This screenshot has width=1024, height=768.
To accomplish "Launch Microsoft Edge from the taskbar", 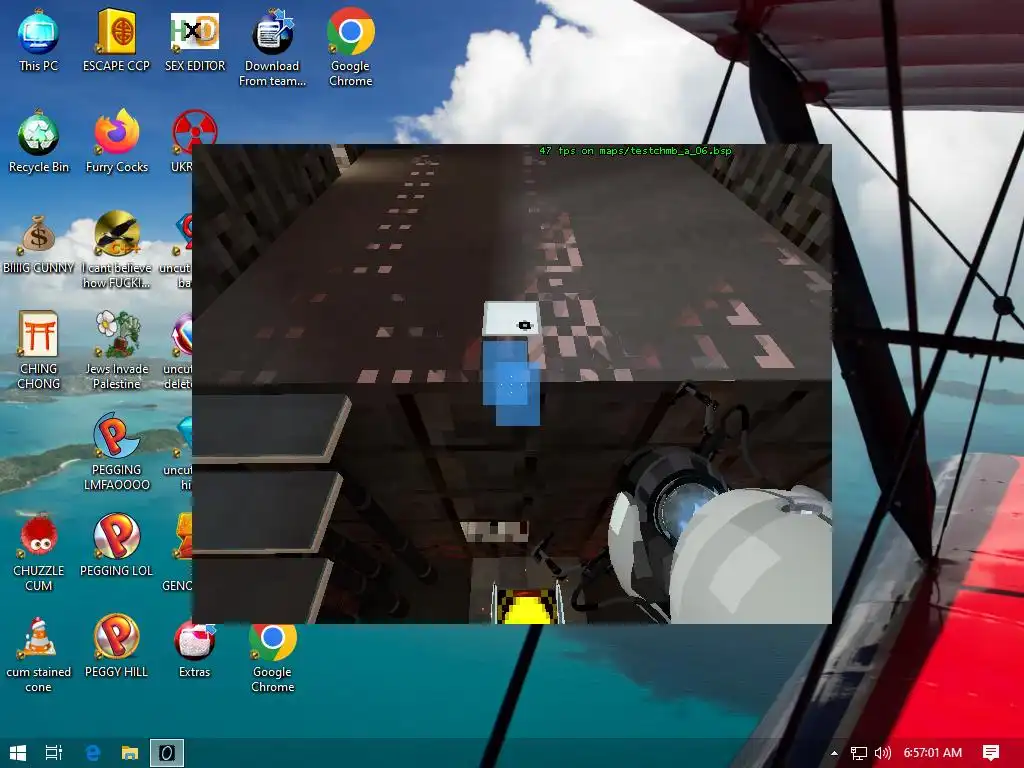I will pyautogui.click(x=93, y=753).
